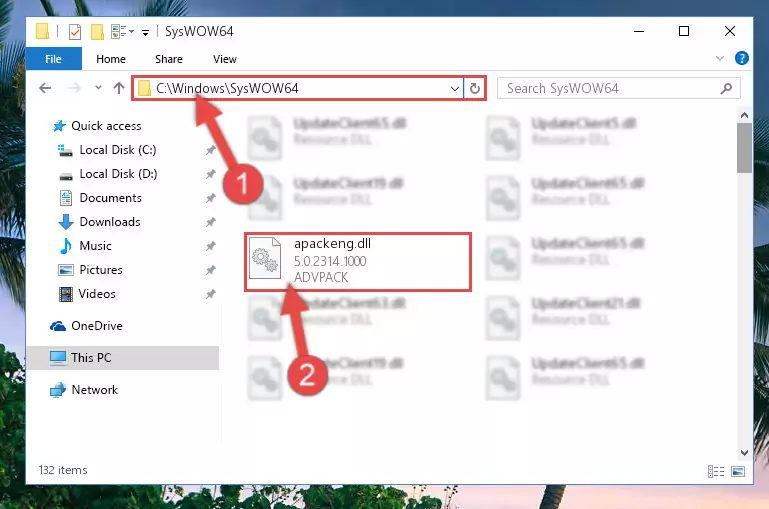The height and width of the screenshot is (509, 769).
Task: Click the ADVPACK description text
Action: 321,278
